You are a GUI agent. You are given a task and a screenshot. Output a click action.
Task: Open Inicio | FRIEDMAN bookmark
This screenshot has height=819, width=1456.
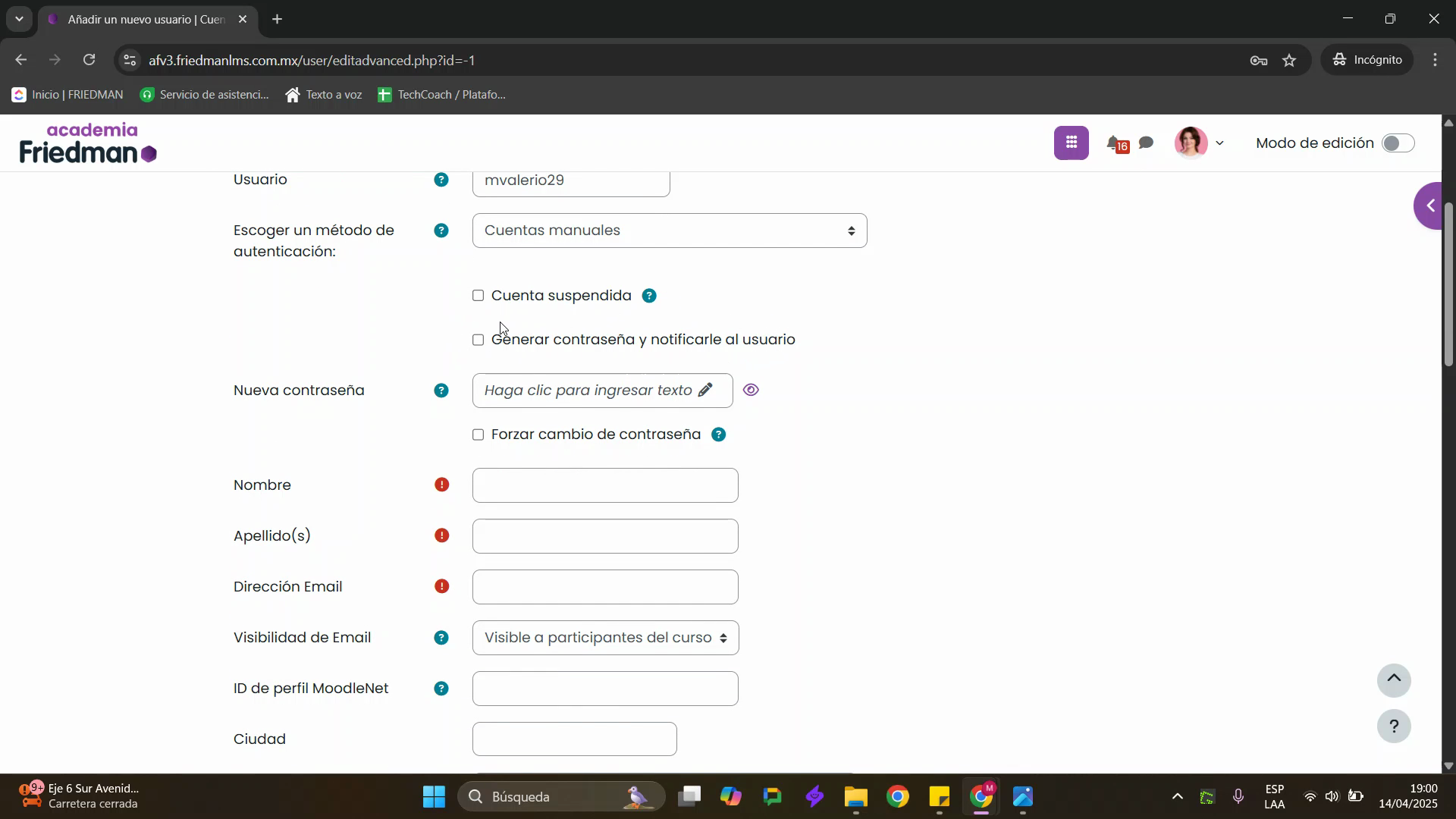[x=68, y=95]
